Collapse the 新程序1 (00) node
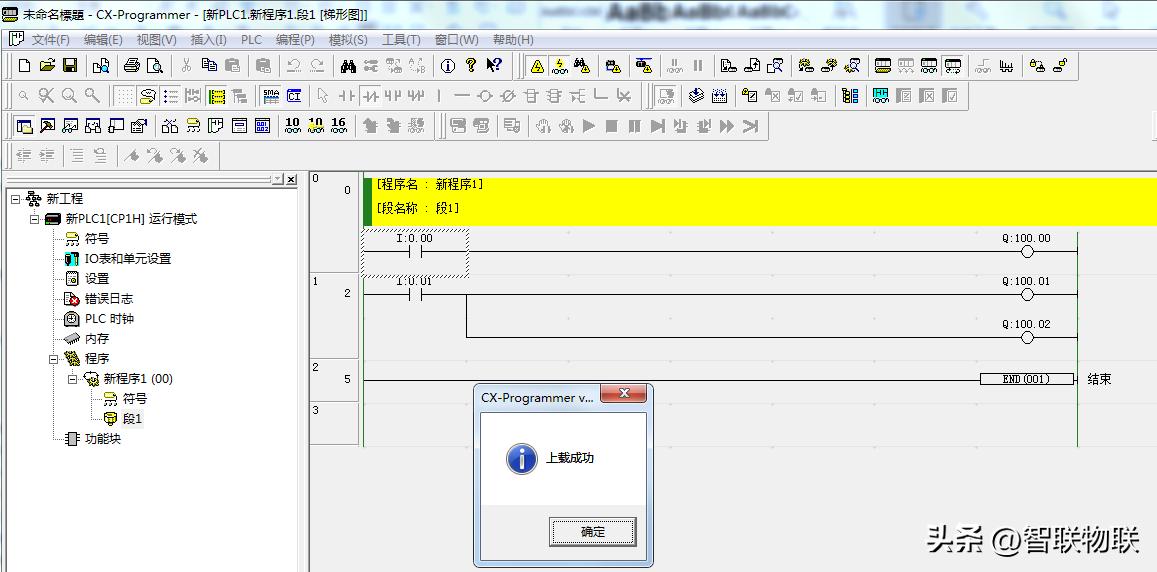Viewport: 1157px width, 572px height. pos(73,379)
